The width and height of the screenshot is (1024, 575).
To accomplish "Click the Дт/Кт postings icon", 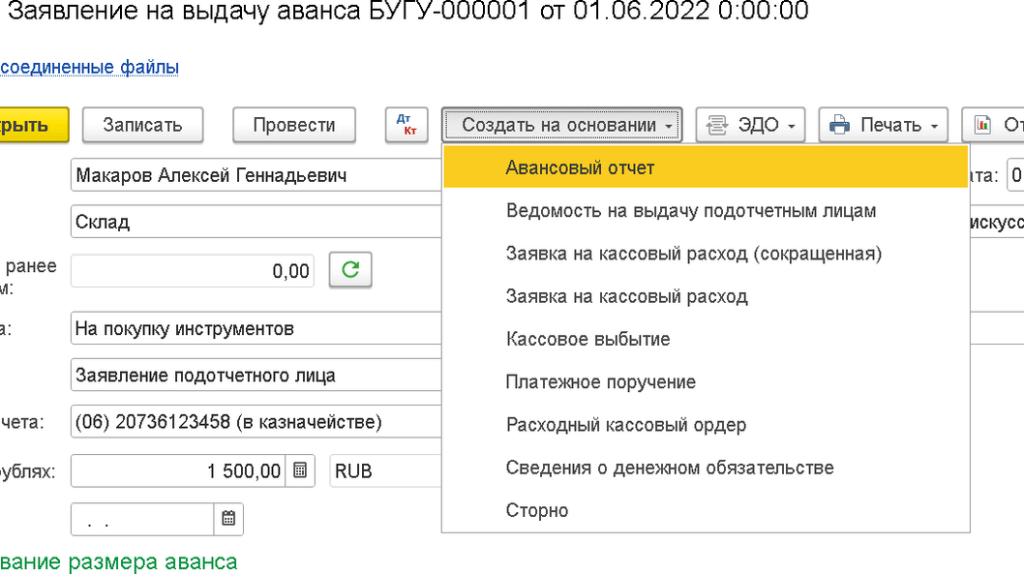I will pos(406,125).
